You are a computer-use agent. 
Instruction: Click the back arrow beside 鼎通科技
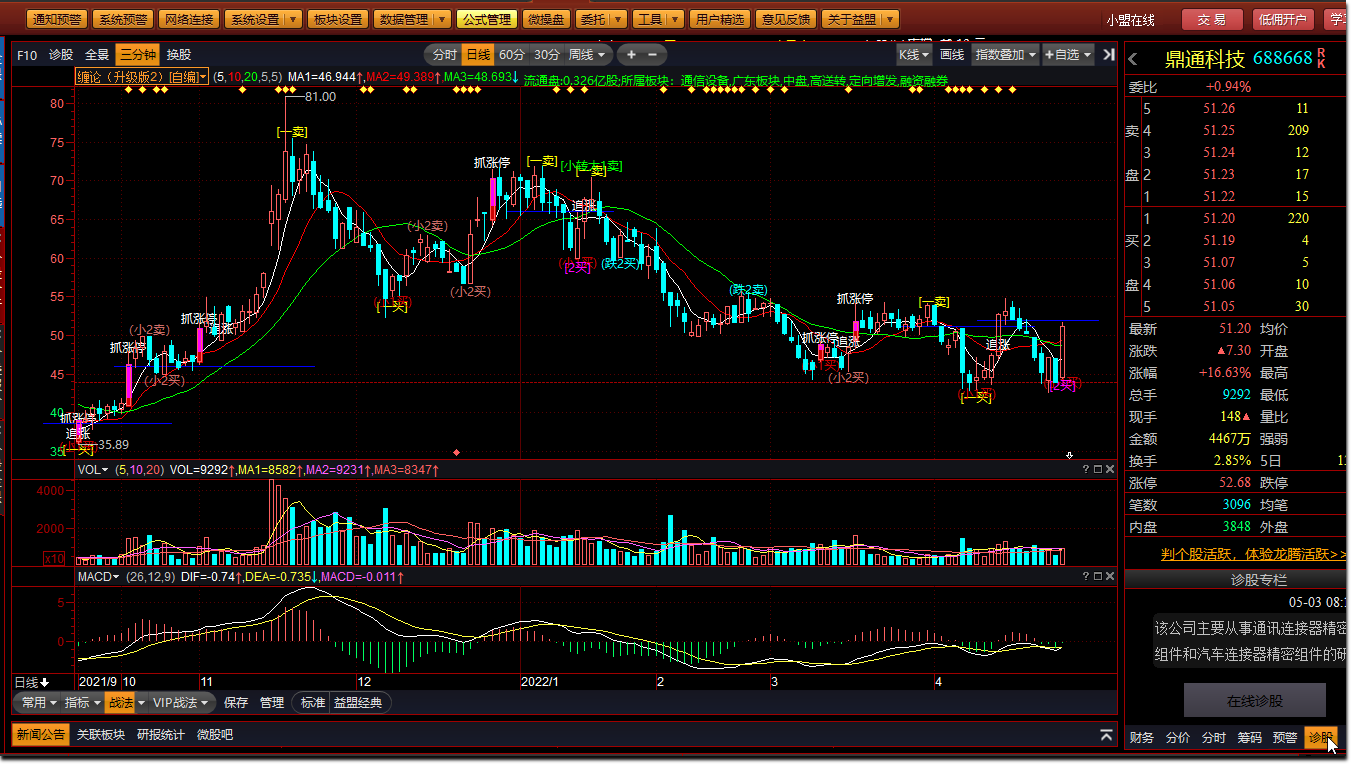tap(1133, 59)
